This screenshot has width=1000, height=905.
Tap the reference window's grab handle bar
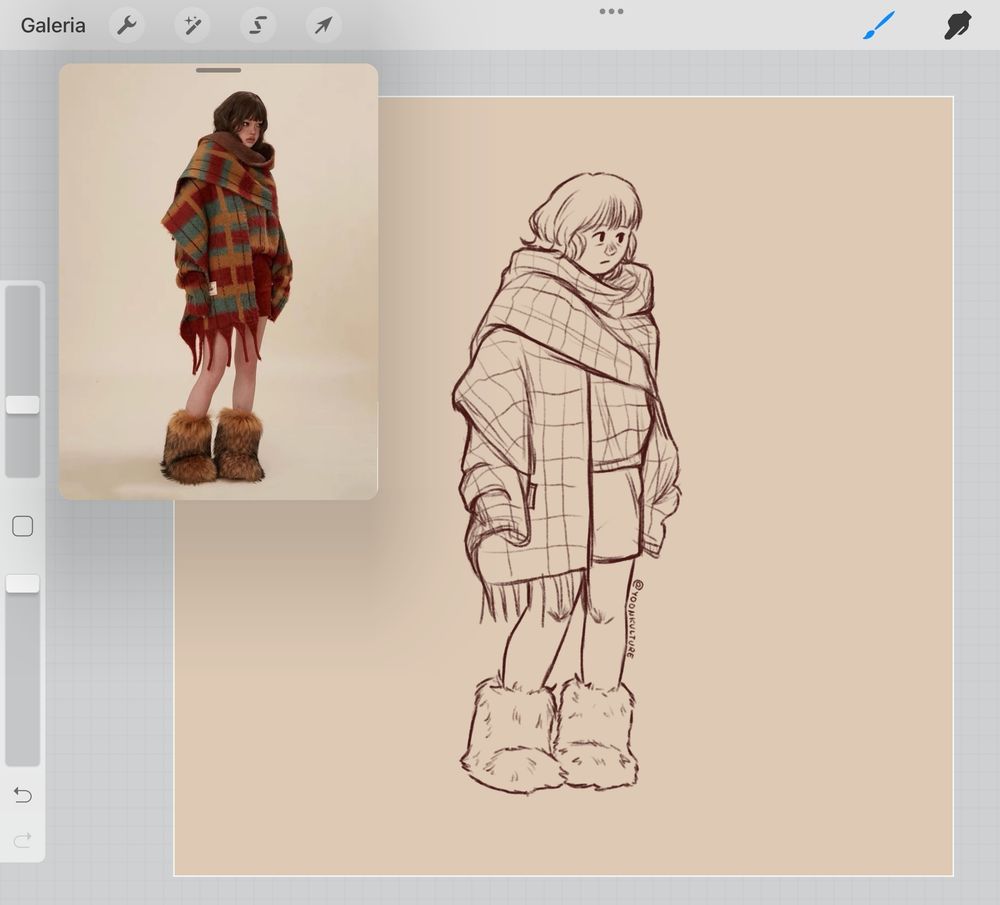click(218, 70)
